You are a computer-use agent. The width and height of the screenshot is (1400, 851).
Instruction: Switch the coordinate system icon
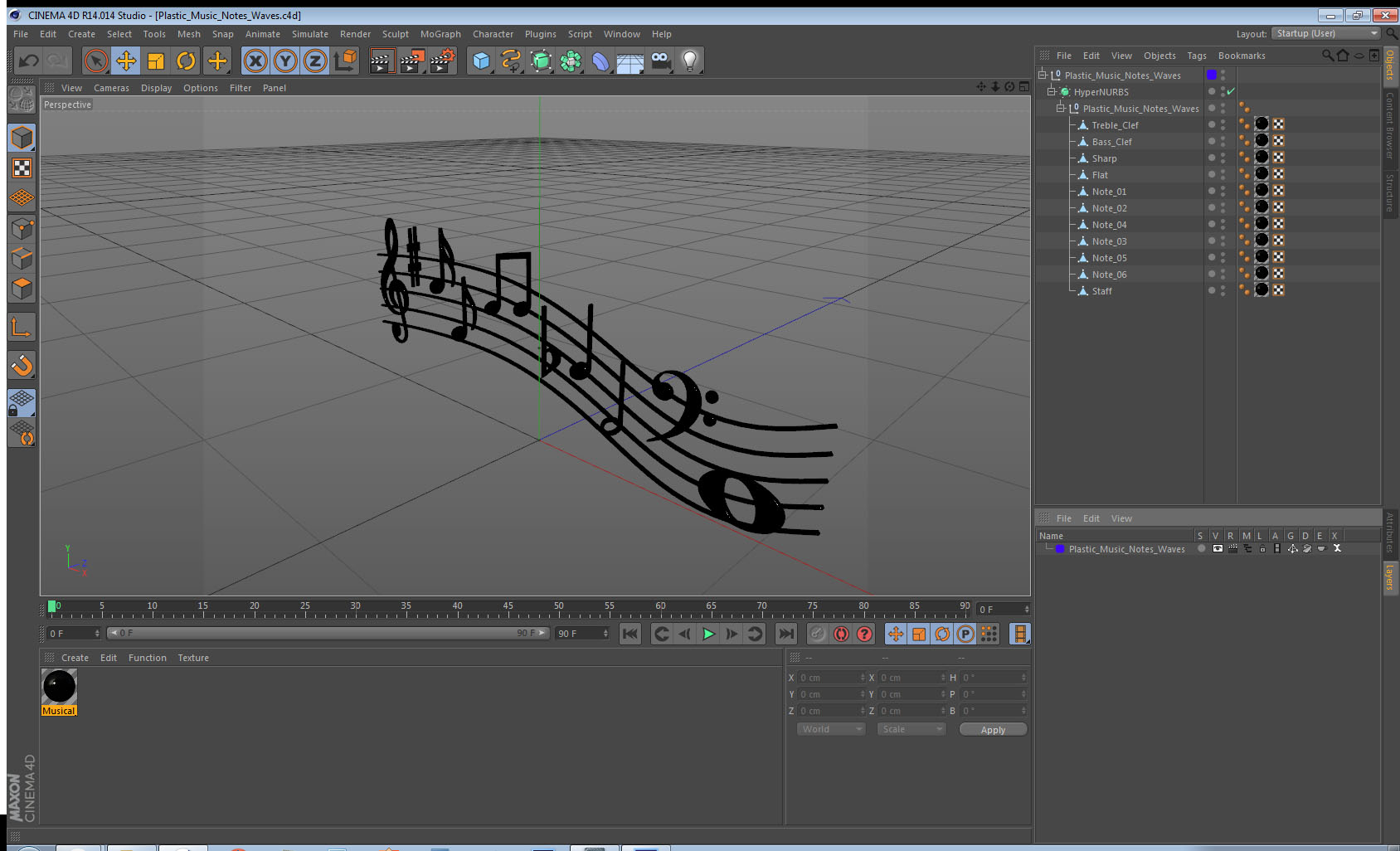[345, 61]
